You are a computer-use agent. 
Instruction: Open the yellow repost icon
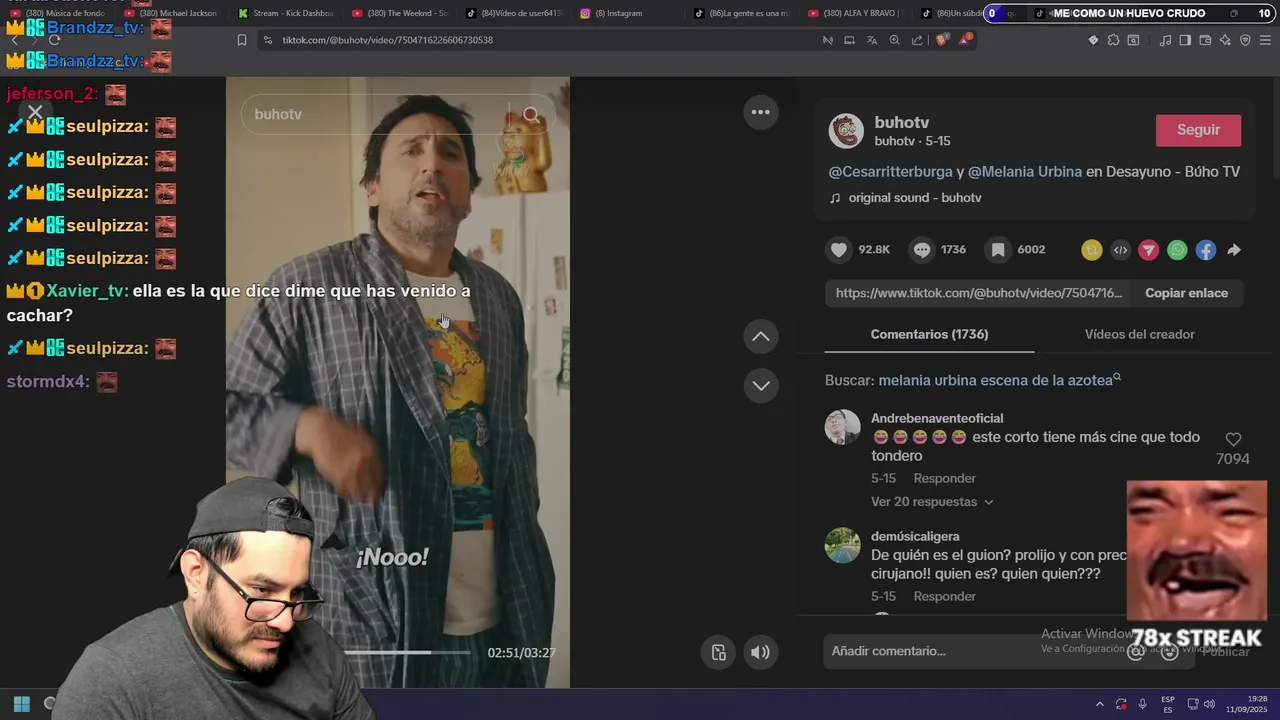[x=1092, y=250]
